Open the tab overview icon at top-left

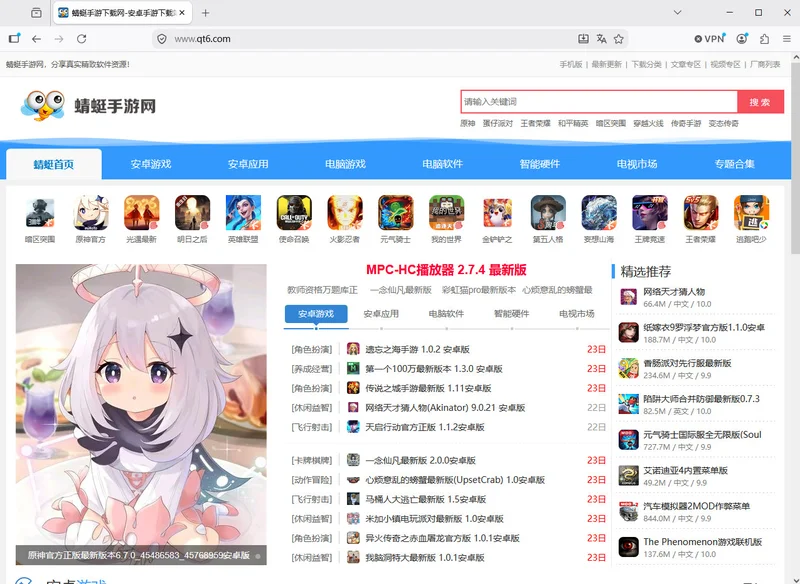point(36,13)
